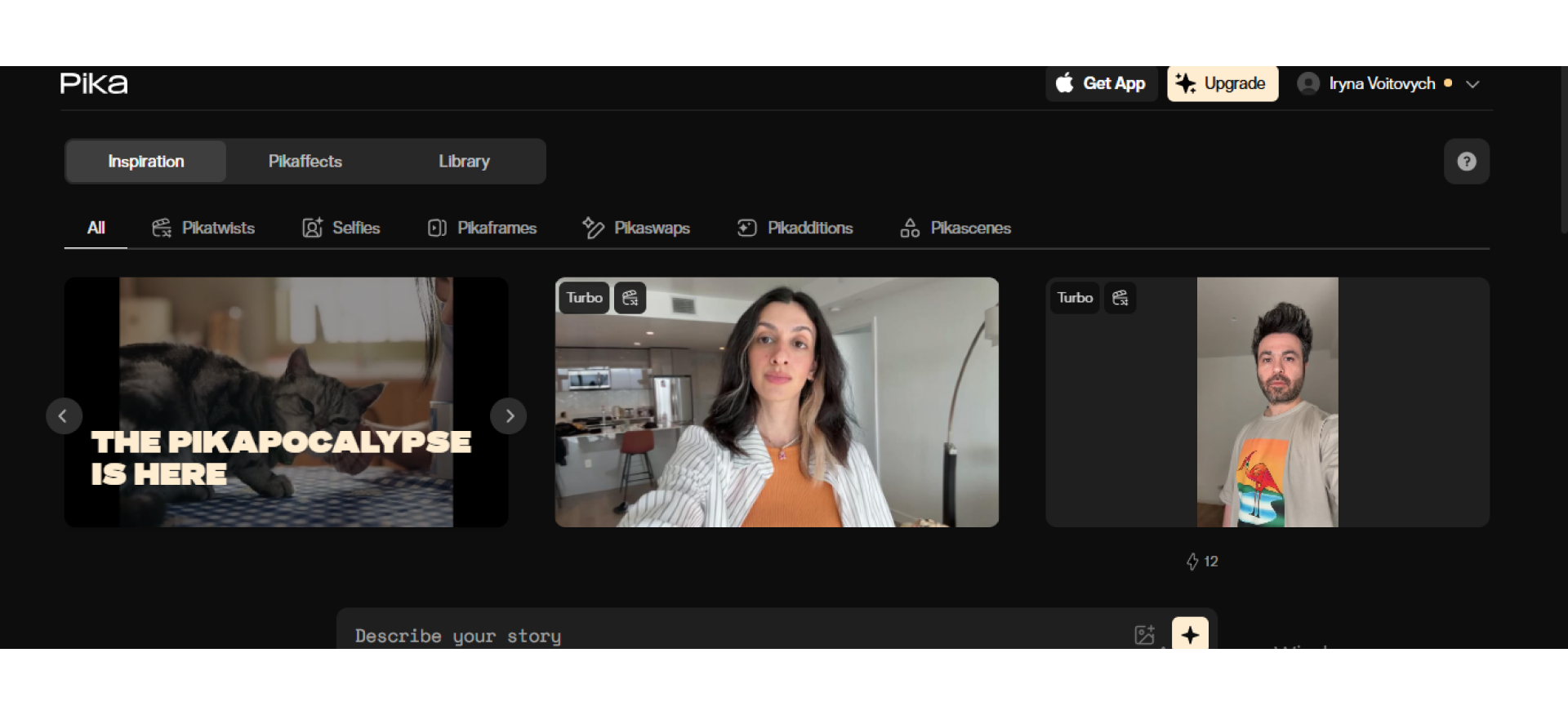Click the user avatar icon
The height and width of the screenshot is (715, 1568).
[1308, 83]
